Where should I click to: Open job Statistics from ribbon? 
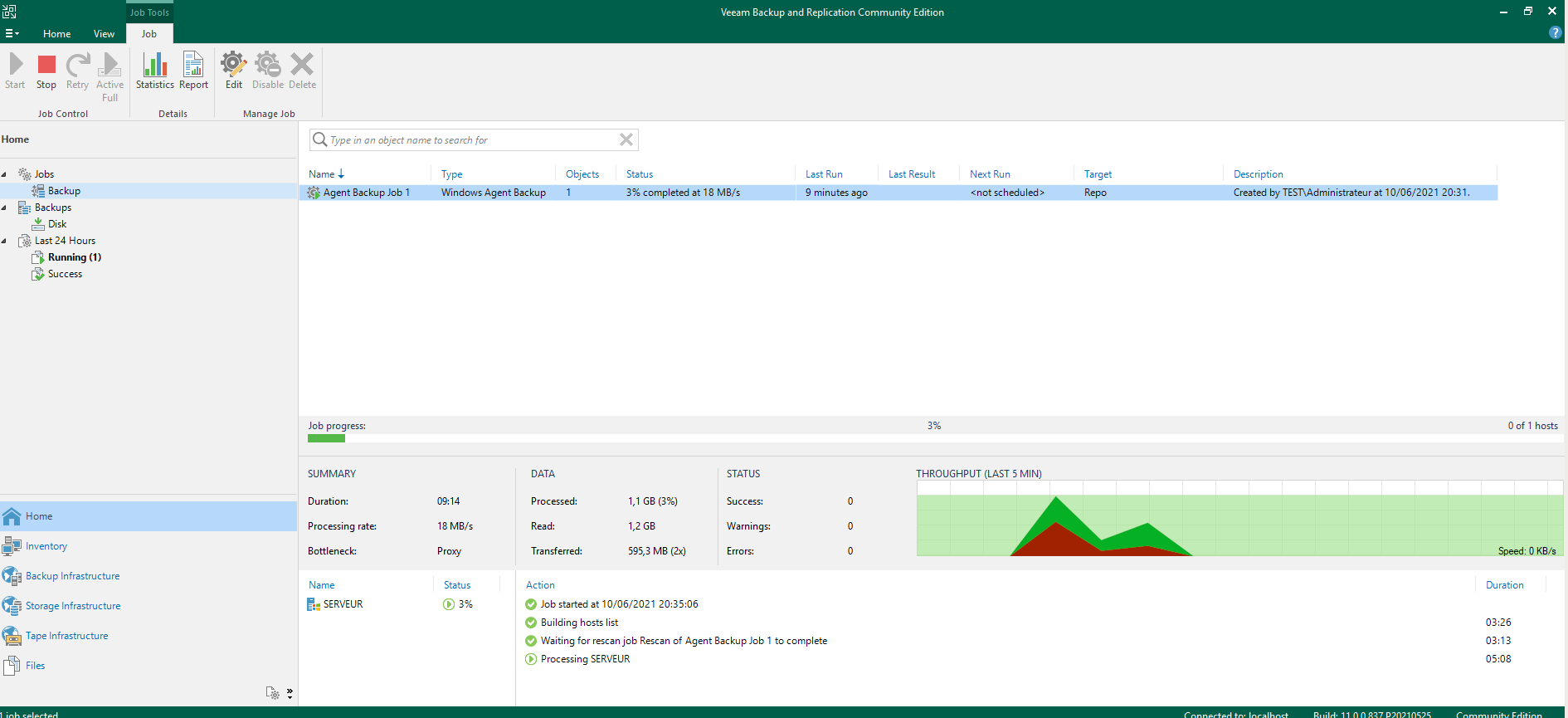pos(154,71)
